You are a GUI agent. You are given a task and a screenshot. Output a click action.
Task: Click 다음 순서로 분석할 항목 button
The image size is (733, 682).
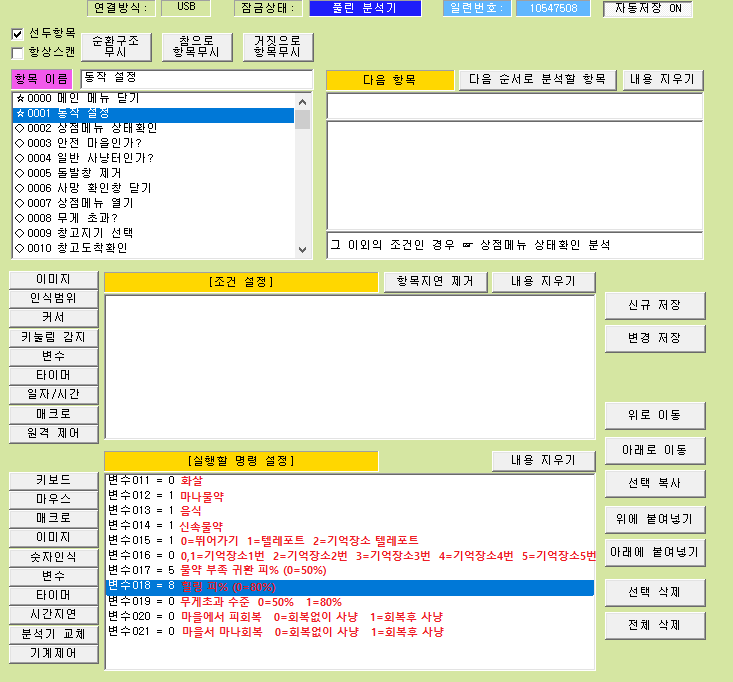click(x=538, y=80)
